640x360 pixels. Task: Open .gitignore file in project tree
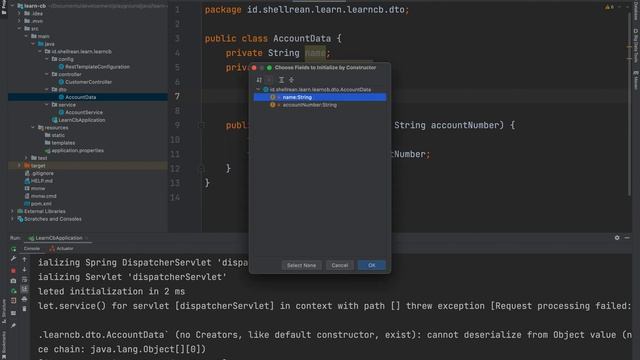click(x=42, y=173)
